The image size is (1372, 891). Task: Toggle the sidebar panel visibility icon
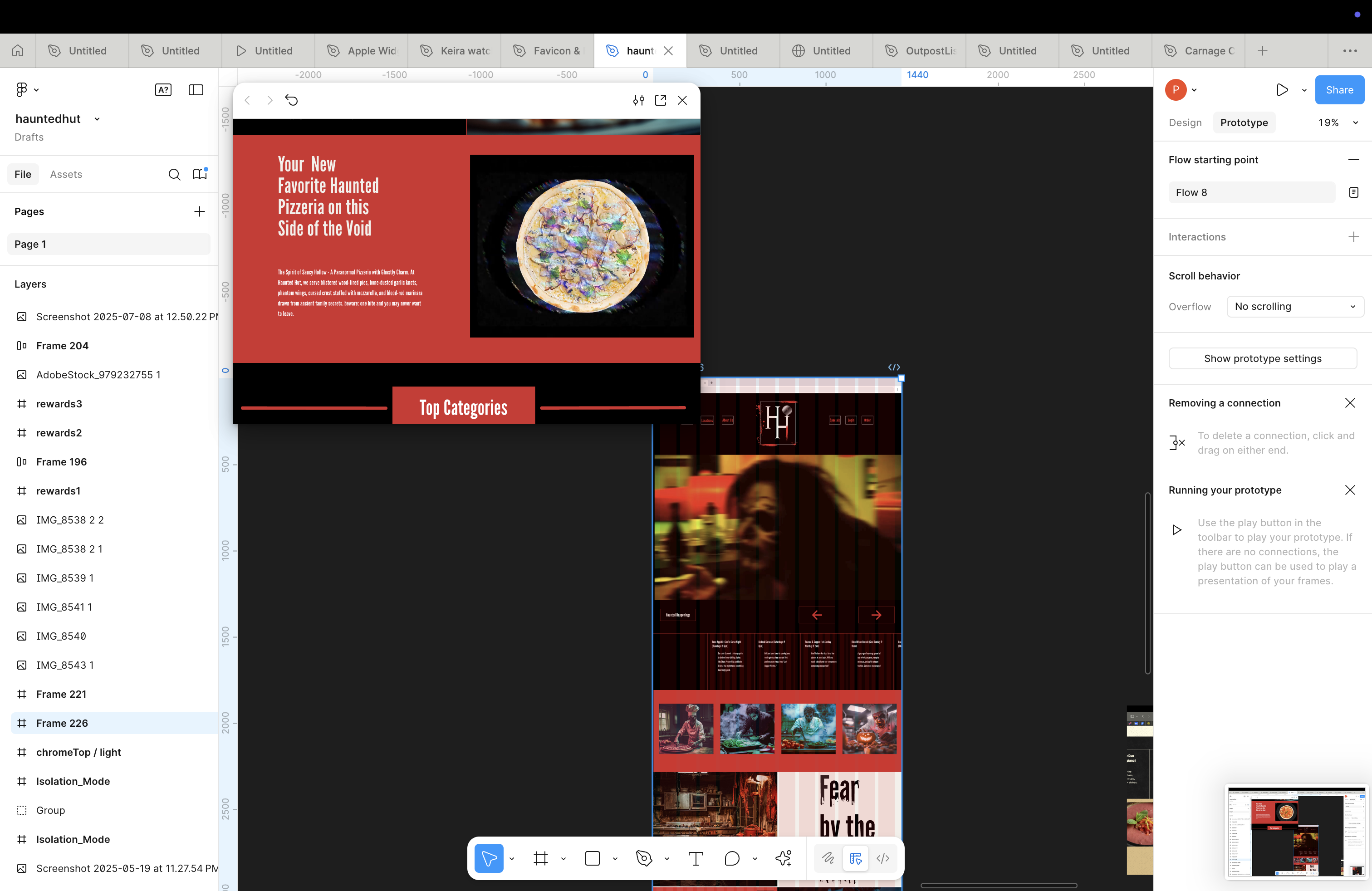pyautogui.click(x=196, y=90)
